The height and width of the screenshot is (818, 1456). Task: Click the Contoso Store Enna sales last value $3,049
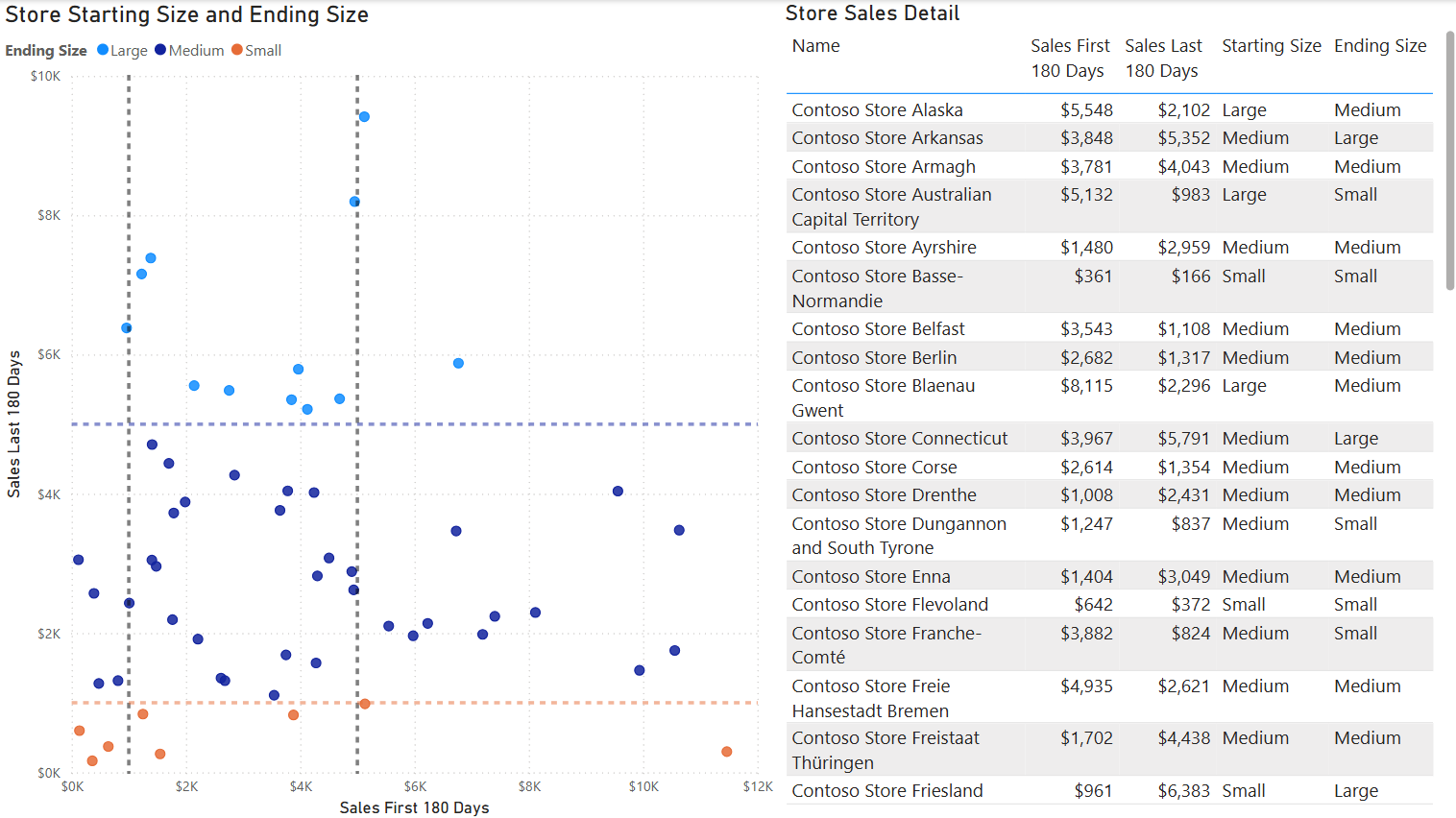point(1183,577)
